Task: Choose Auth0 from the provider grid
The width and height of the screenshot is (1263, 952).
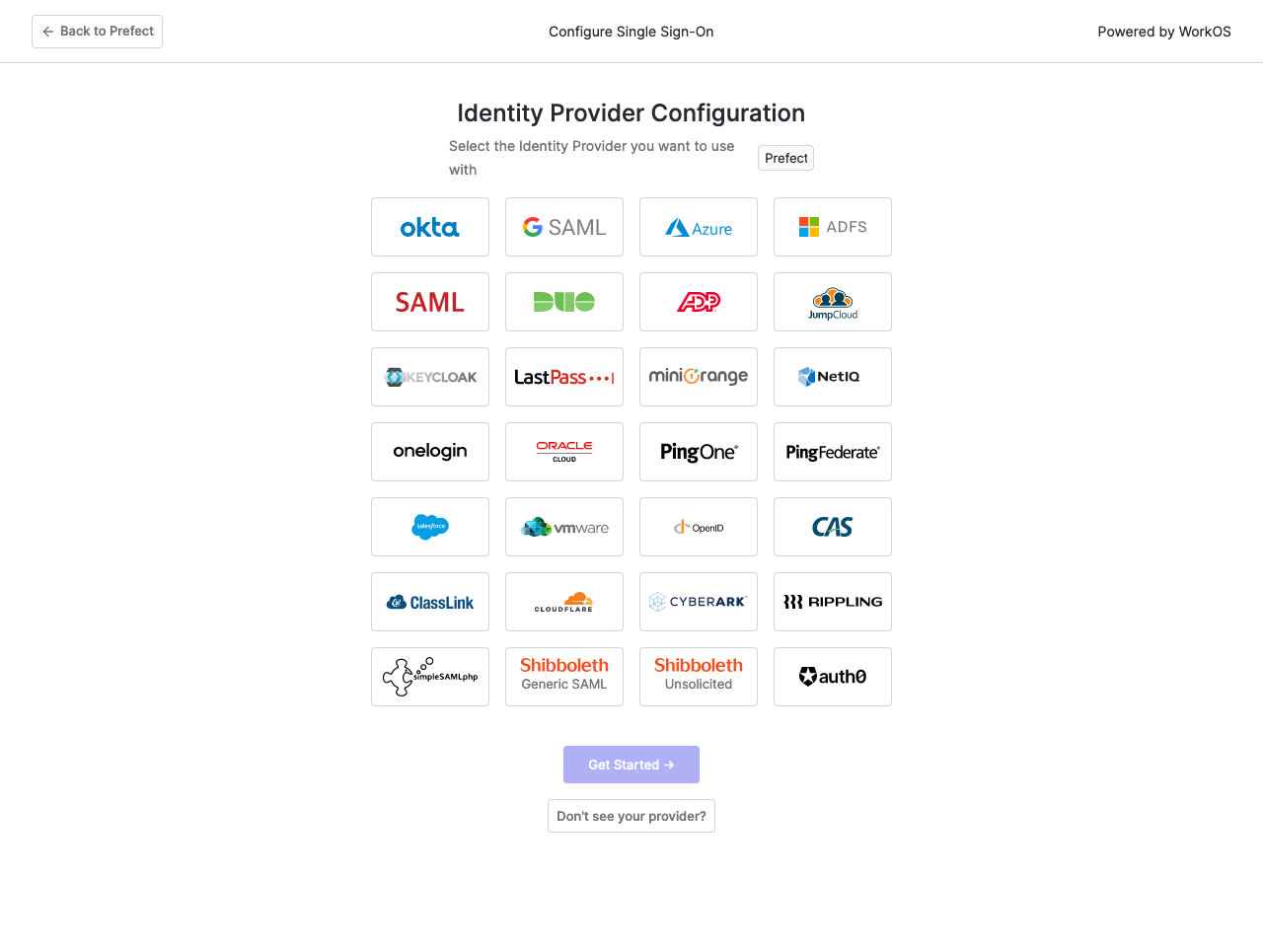Action: (833, 677)
